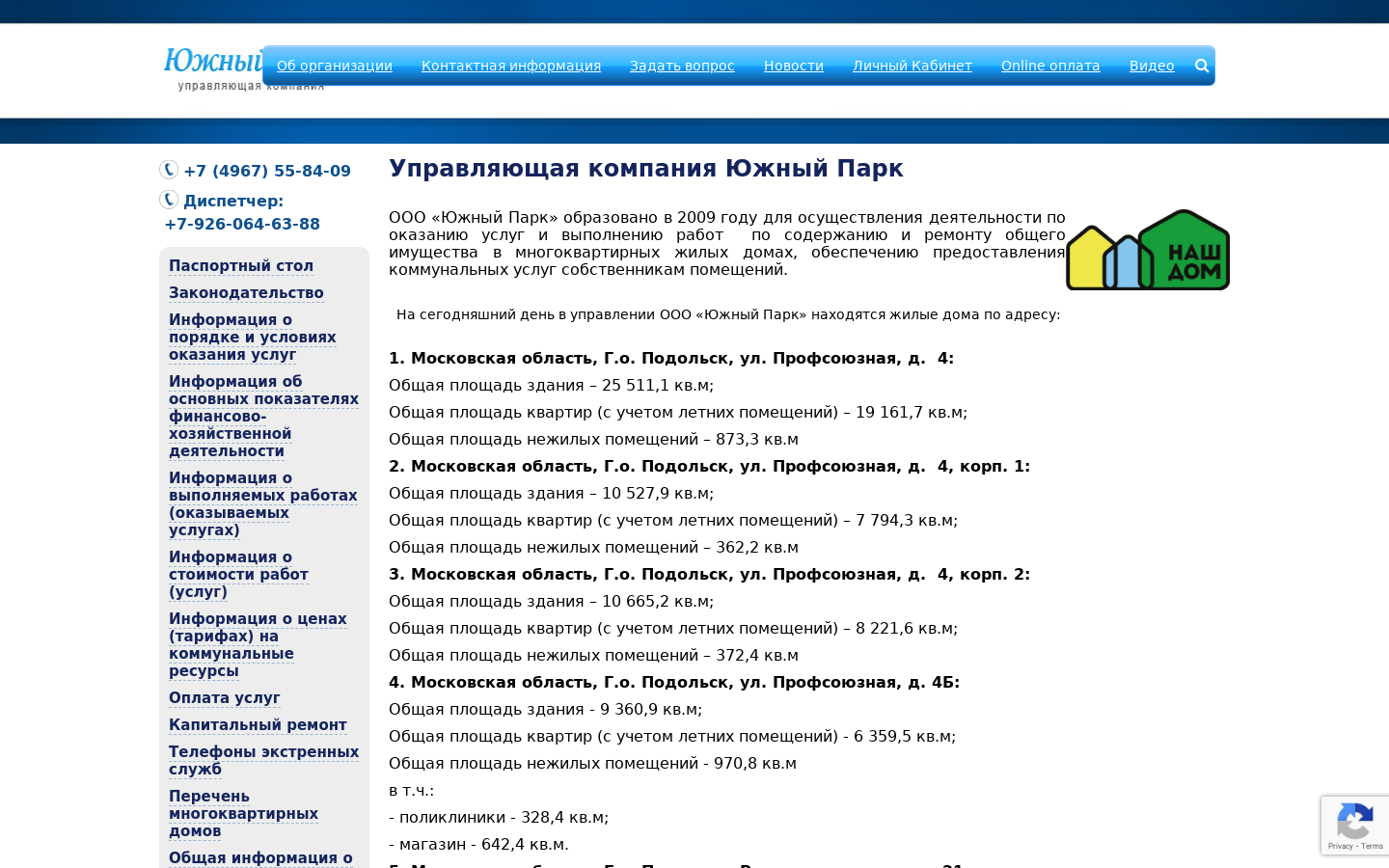Open Паспортный стол sidebar link
Viewport: 1389px width, 868px height.
(241, 266)
